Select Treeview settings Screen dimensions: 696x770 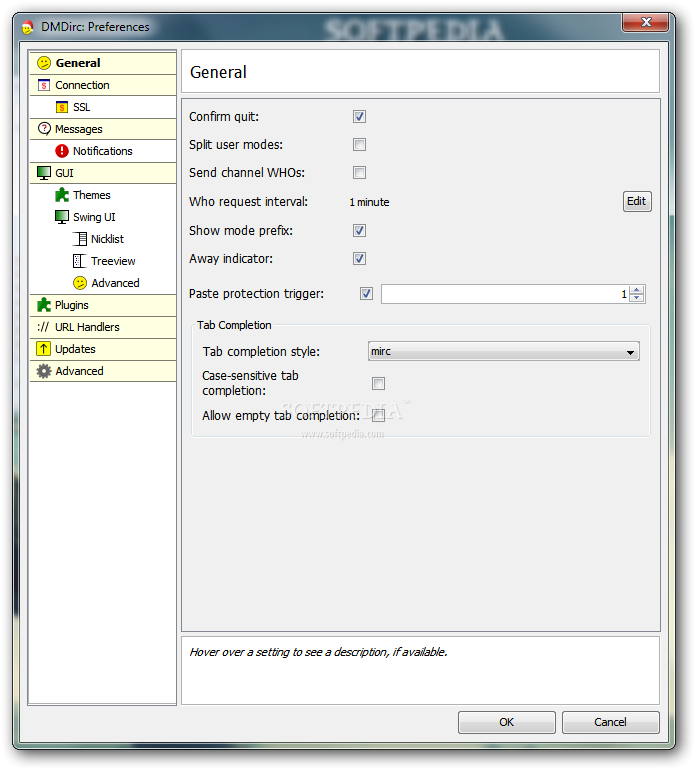point(103,261)
